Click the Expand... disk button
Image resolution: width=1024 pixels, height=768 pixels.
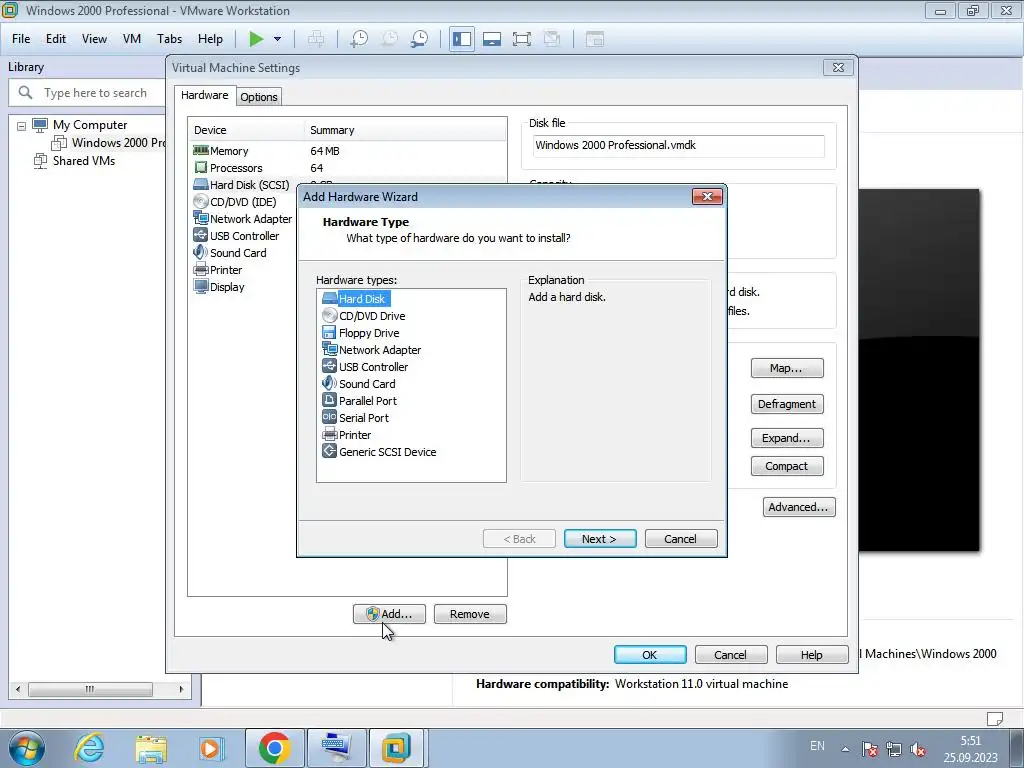787,438
